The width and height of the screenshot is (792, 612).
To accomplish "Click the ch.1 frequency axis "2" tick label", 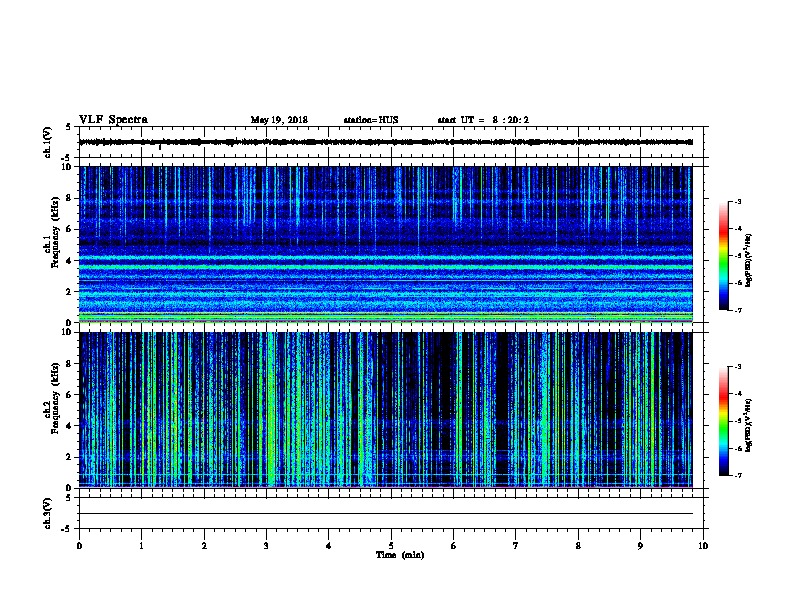I will pos(69,292).
